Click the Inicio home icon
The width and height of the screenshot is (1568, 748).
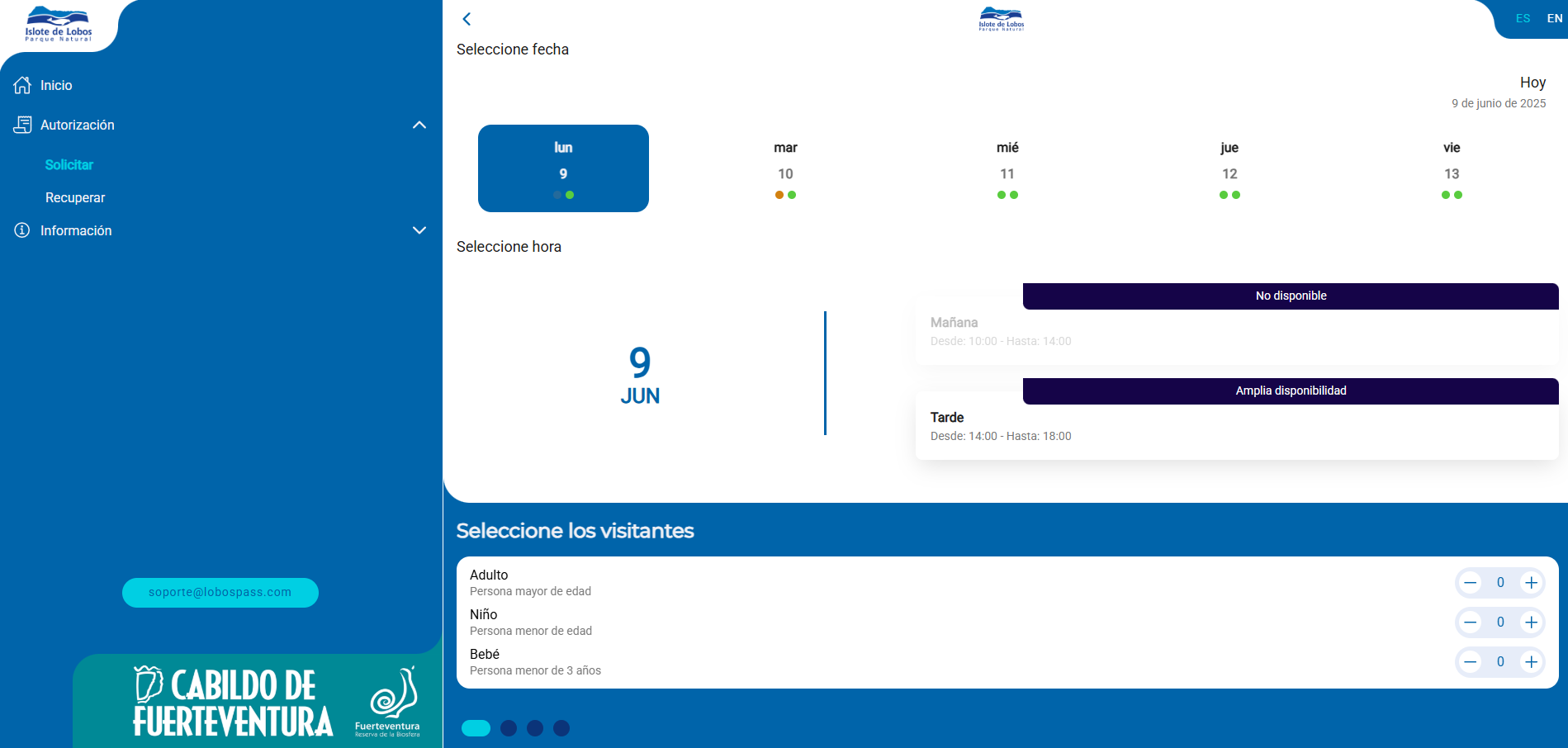click(22, 85)
